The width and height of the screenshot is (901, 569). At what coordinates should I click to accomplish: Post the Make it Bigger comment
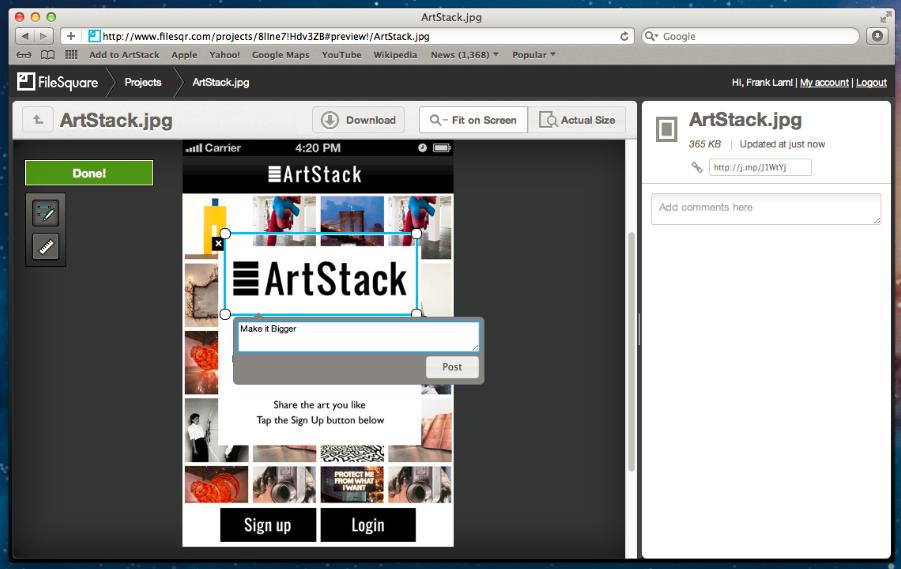pos(452,367)
